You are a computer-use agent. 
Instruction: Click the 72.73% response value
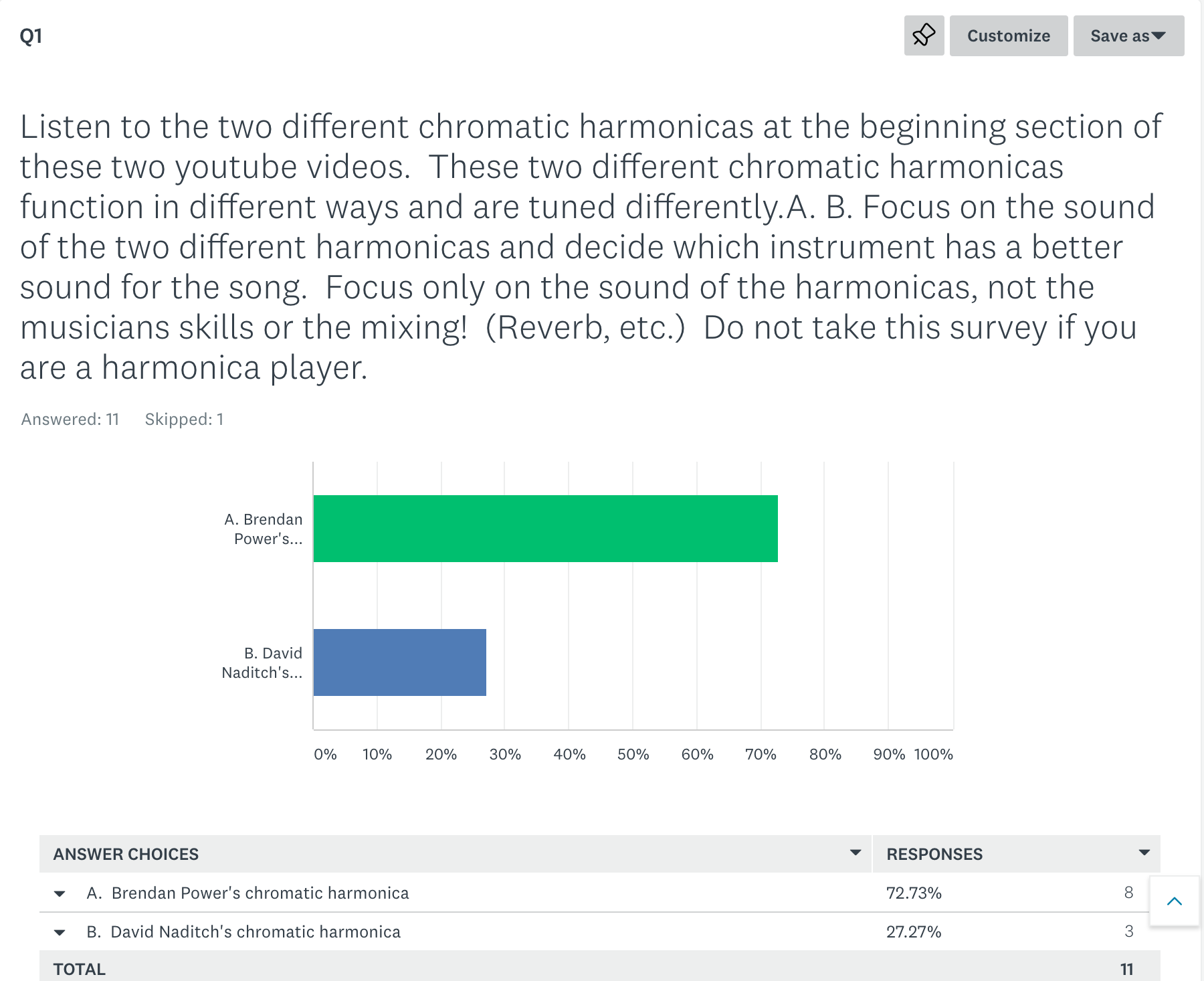pos(914,893)
